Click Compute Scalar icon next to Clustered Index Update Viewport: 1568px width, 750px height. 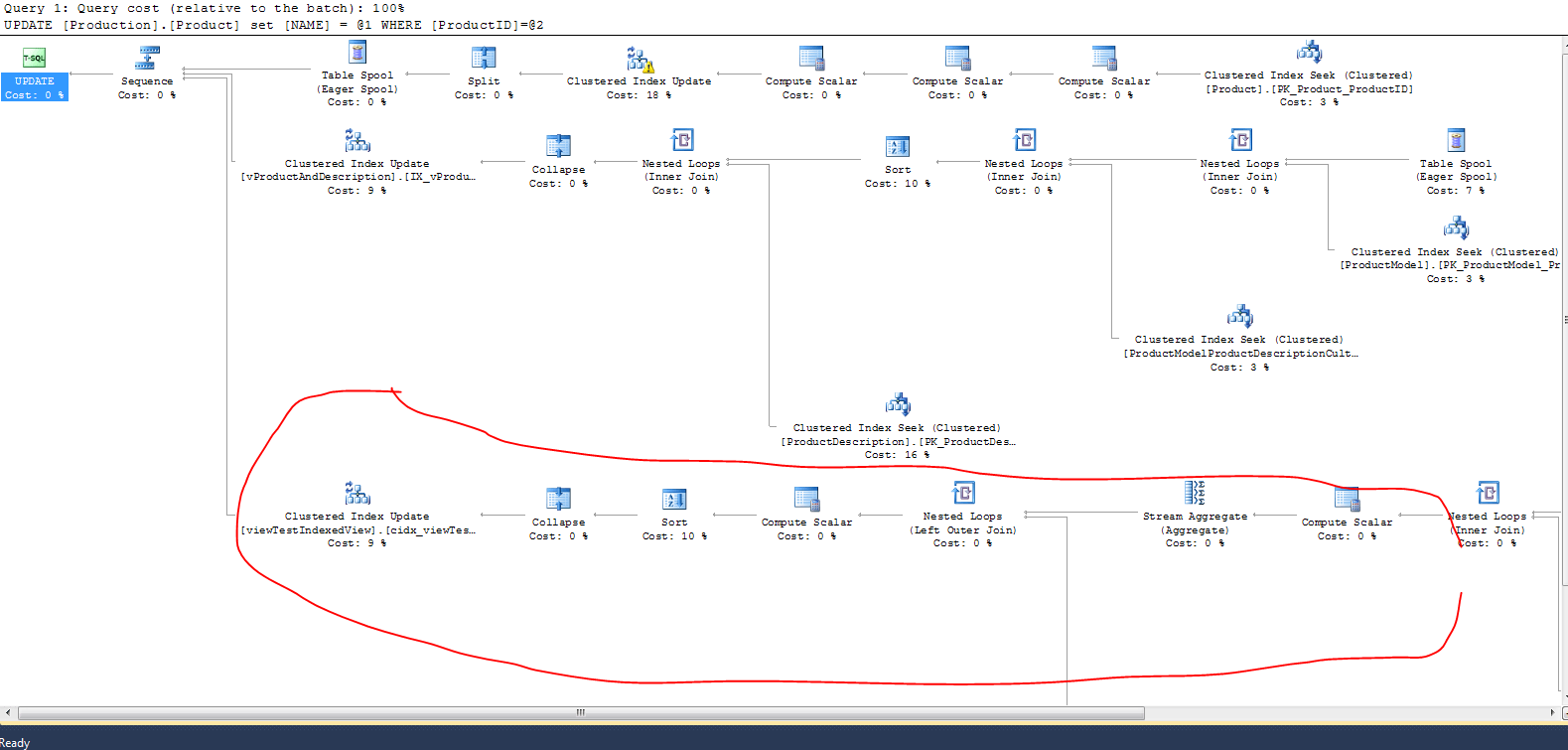[x=811, y=59]
